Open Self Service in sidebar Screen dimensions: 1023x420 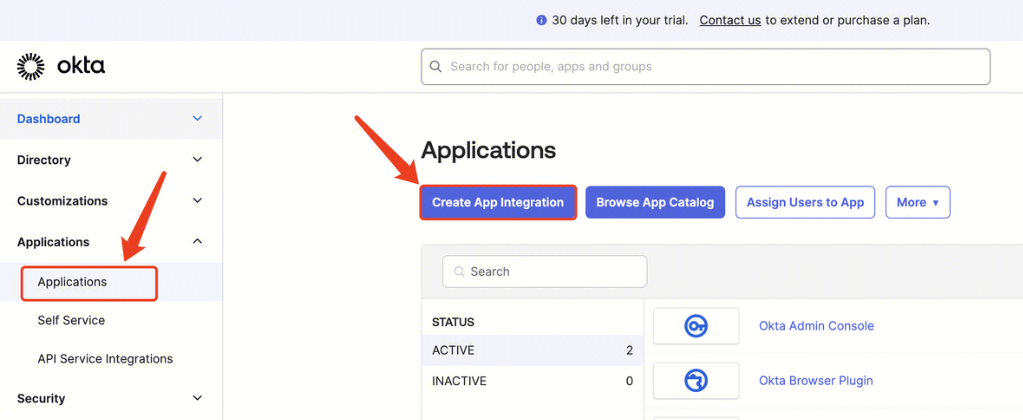coord(71,321)
